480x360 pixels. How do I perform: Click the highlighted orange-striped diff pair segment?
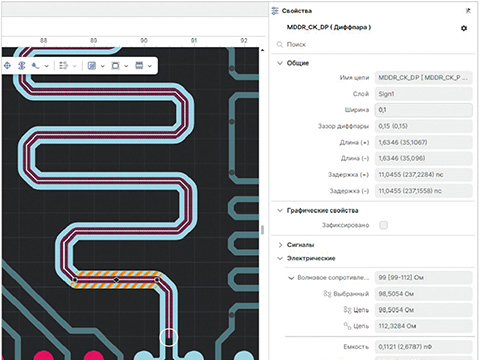tap(116, 280)
